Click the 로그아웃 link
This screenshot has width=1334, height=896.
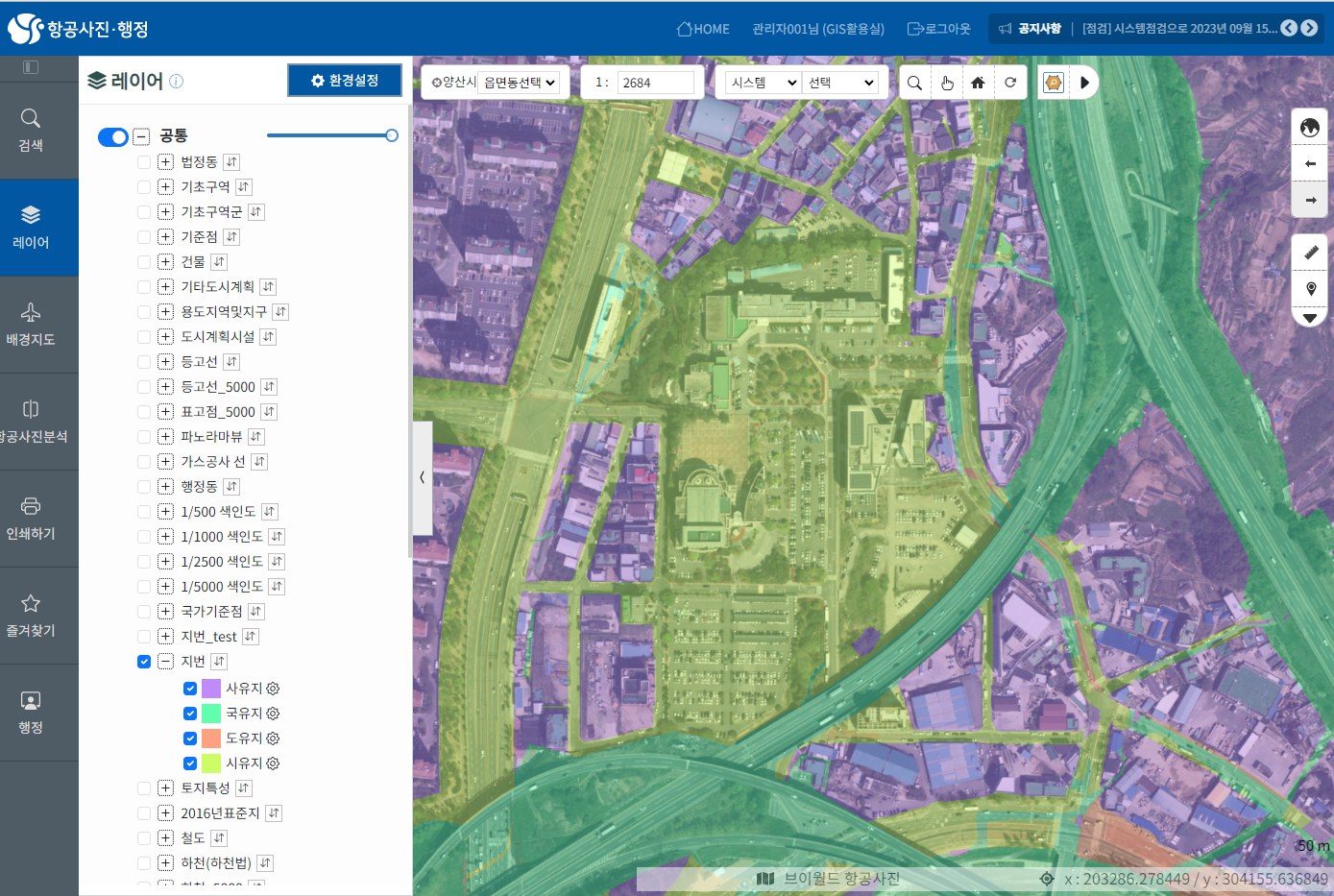click(x=939, y=29)
